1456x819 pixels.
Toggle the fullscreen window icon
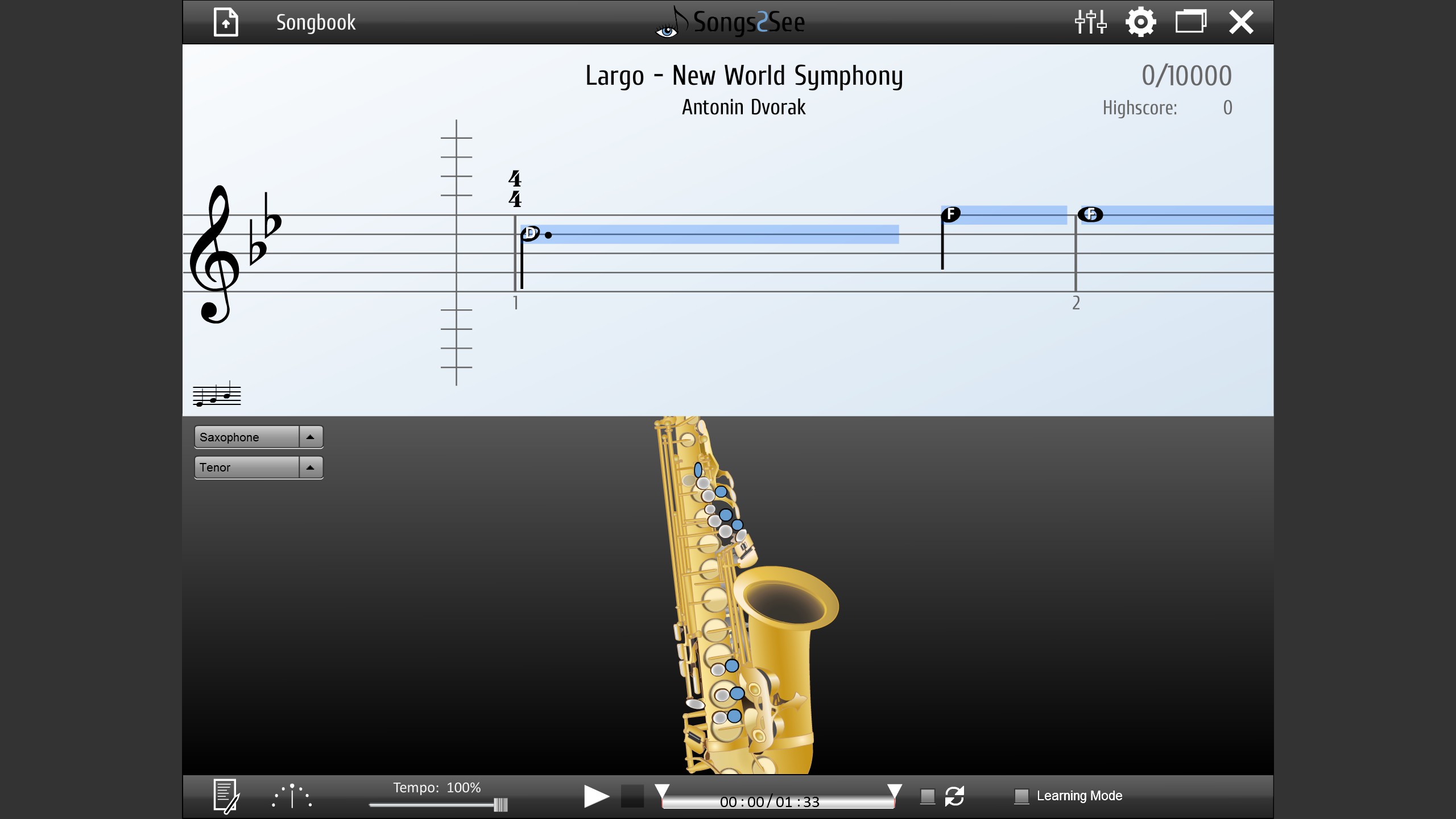click(x=1191, y=22)
